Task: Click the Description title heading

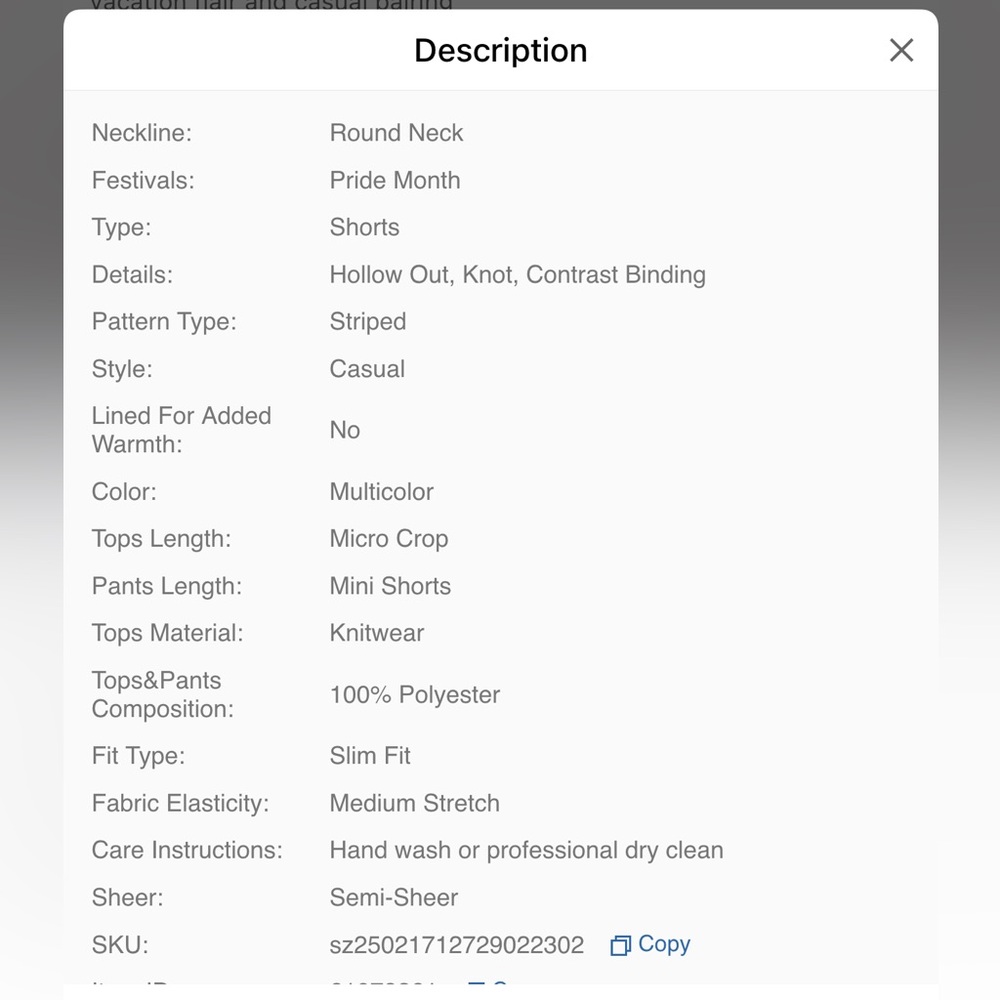Action: [x=501, y=50]
